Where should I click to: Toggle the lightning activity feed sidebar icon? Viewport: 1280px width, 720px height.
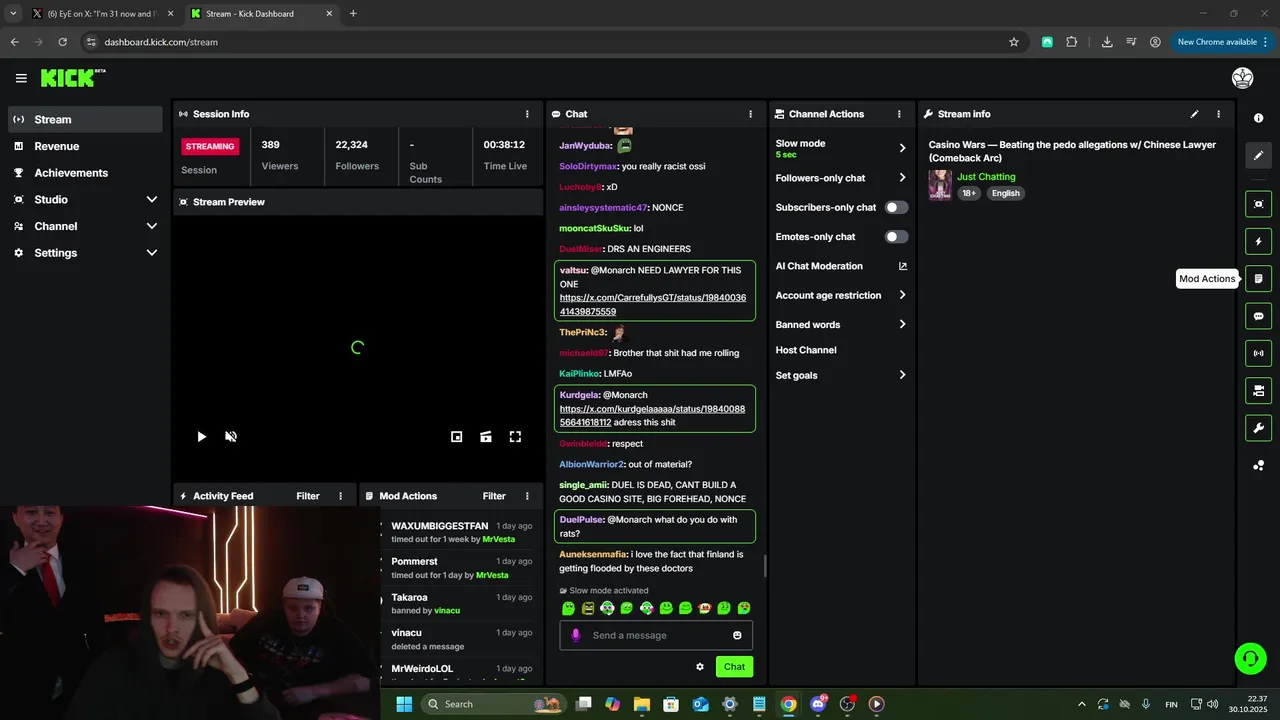coord(1258,241)
